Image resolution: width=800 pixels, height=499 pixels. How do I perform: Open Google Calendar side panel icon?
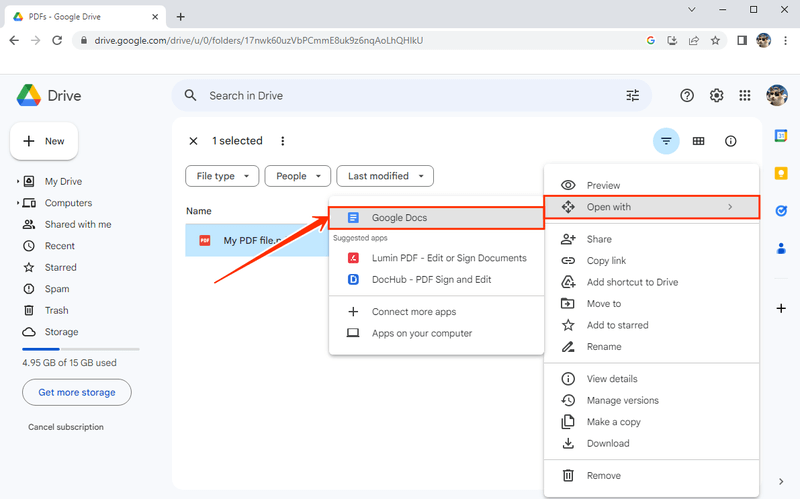[781, 136]
